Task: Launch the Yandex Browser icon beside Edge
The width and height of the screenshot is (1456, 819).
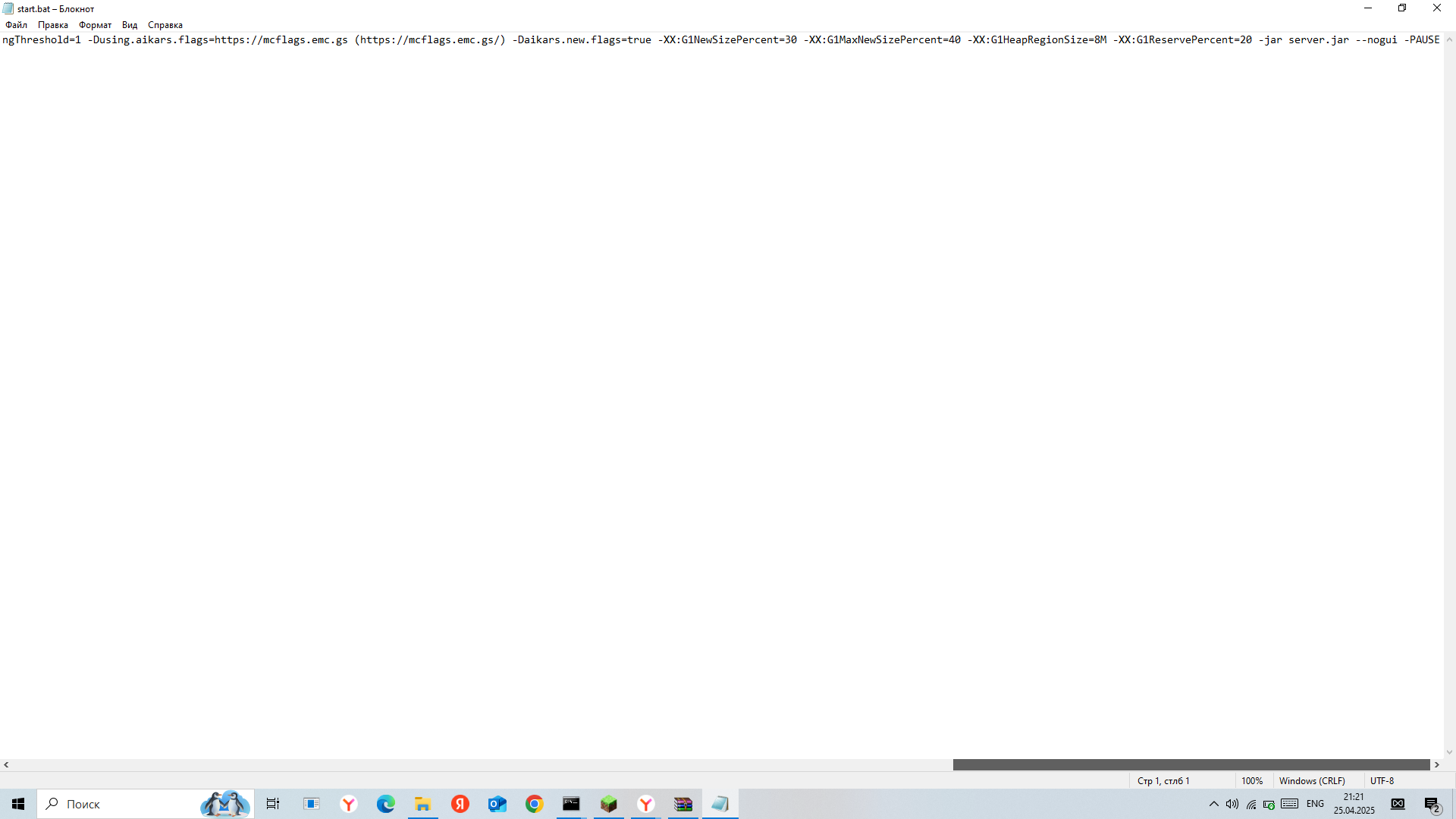Action: (x=349, y=804)
